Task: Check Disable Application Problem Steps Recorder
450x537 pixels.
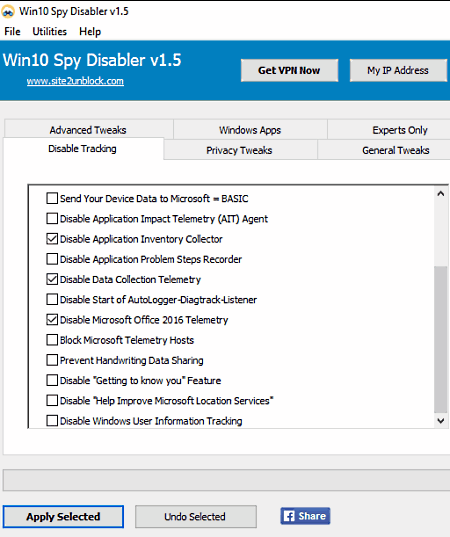Action: point(52,259)
